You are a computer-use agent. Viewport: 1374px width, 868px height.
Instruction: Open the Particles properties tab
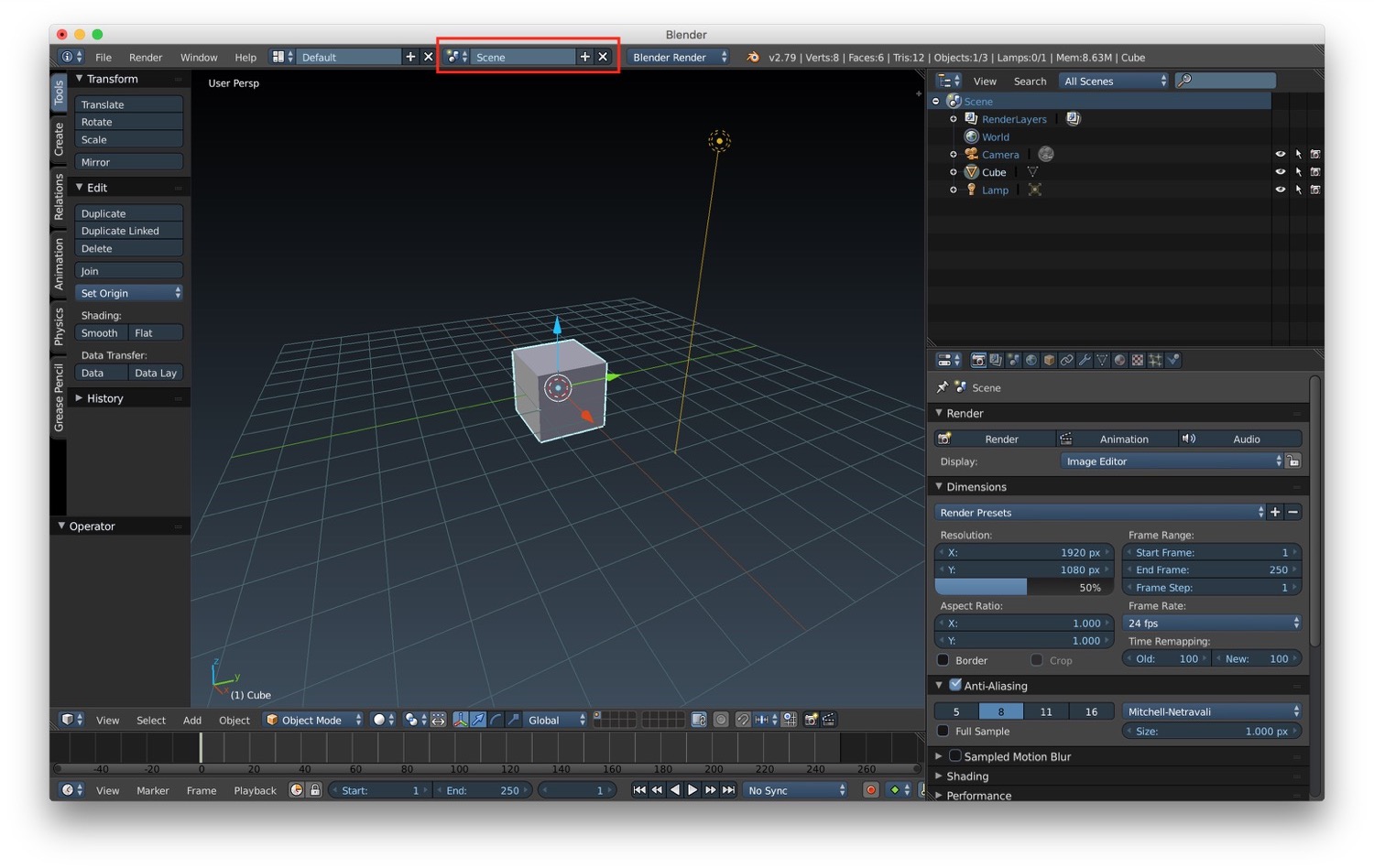pos(1155,360)
